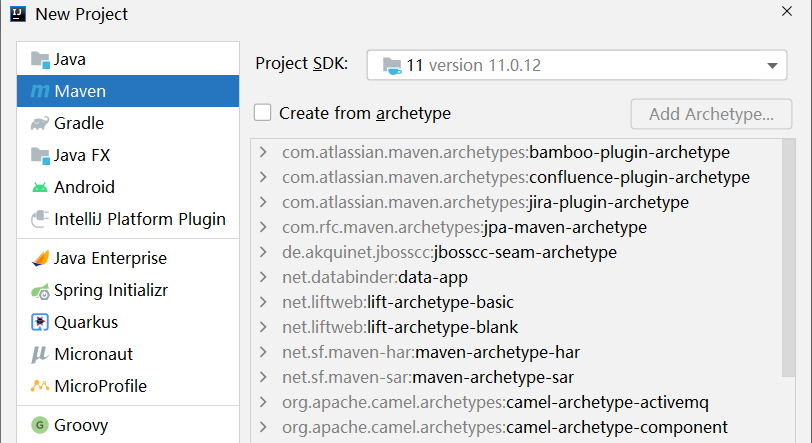
Task: Select Java project type
Action: pyautogui.click(x=128, y=60)
